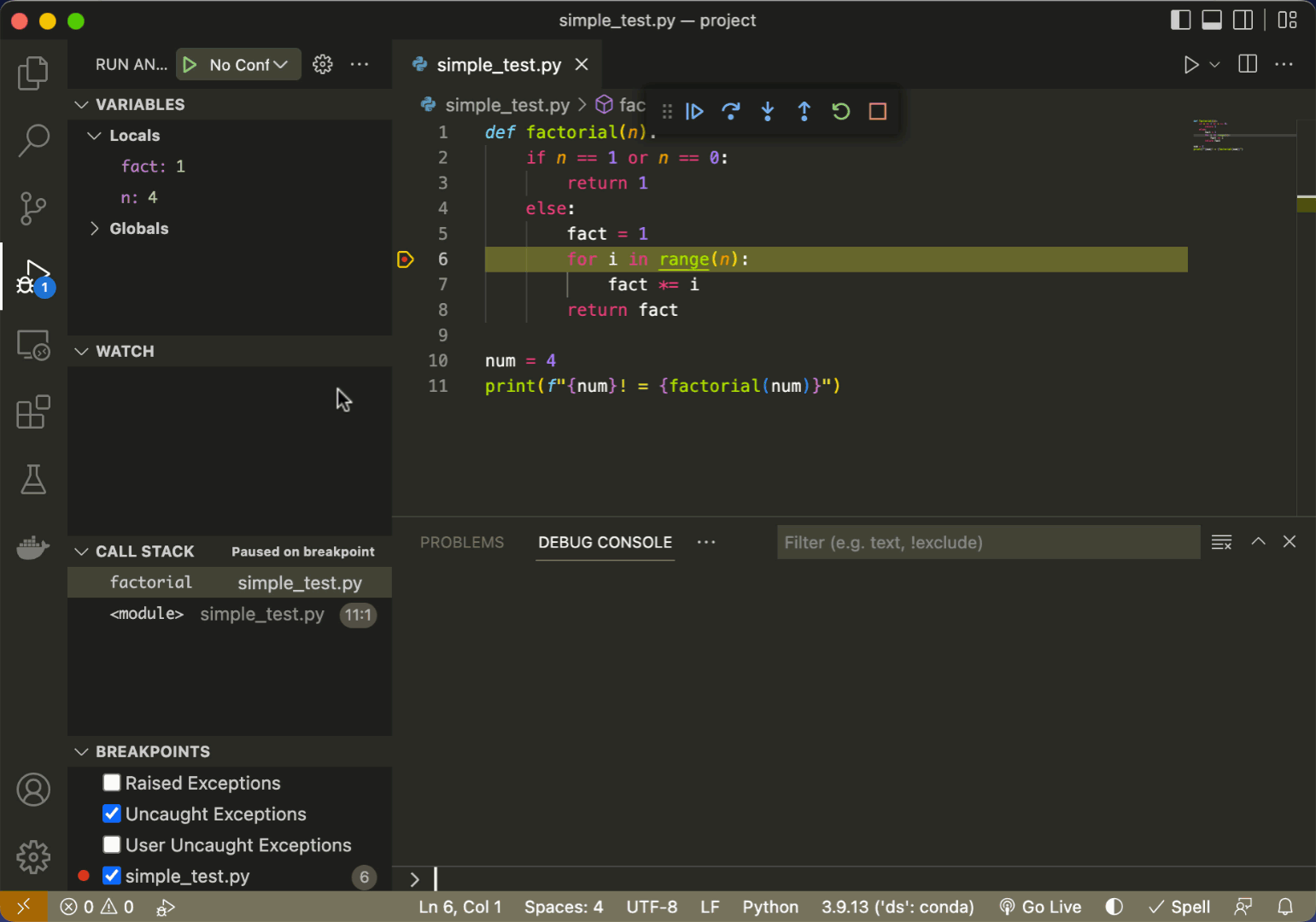Open the Run and Debug view
Screen dimensions: 1316x922
click(33, 277)
